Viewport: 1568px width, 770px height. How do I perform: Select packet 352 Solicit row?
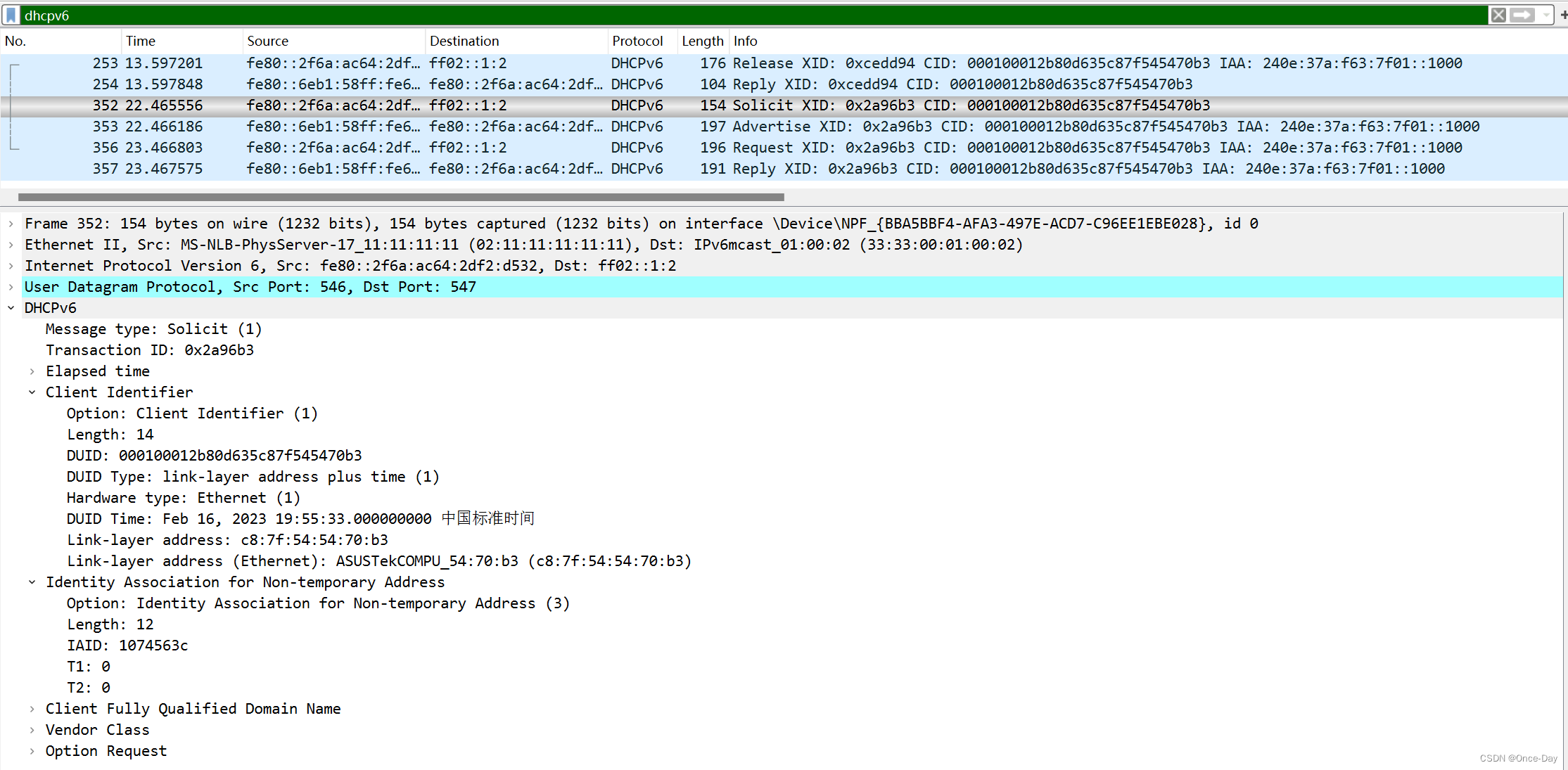pyautogui.click(x=784, y=105)
